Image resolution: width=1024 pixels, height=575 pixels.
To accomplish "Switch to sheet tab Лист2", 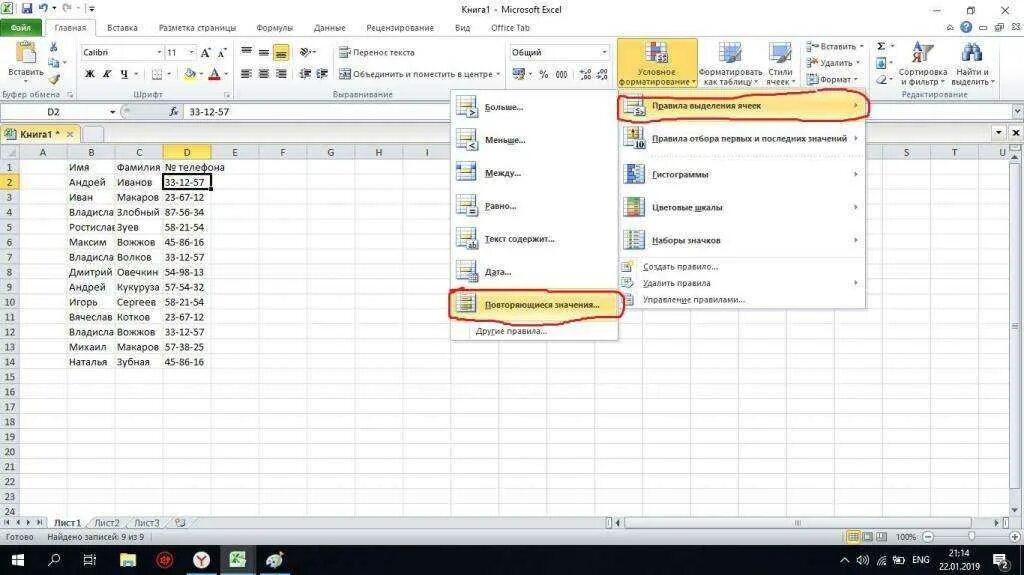I will coord(107,523).
